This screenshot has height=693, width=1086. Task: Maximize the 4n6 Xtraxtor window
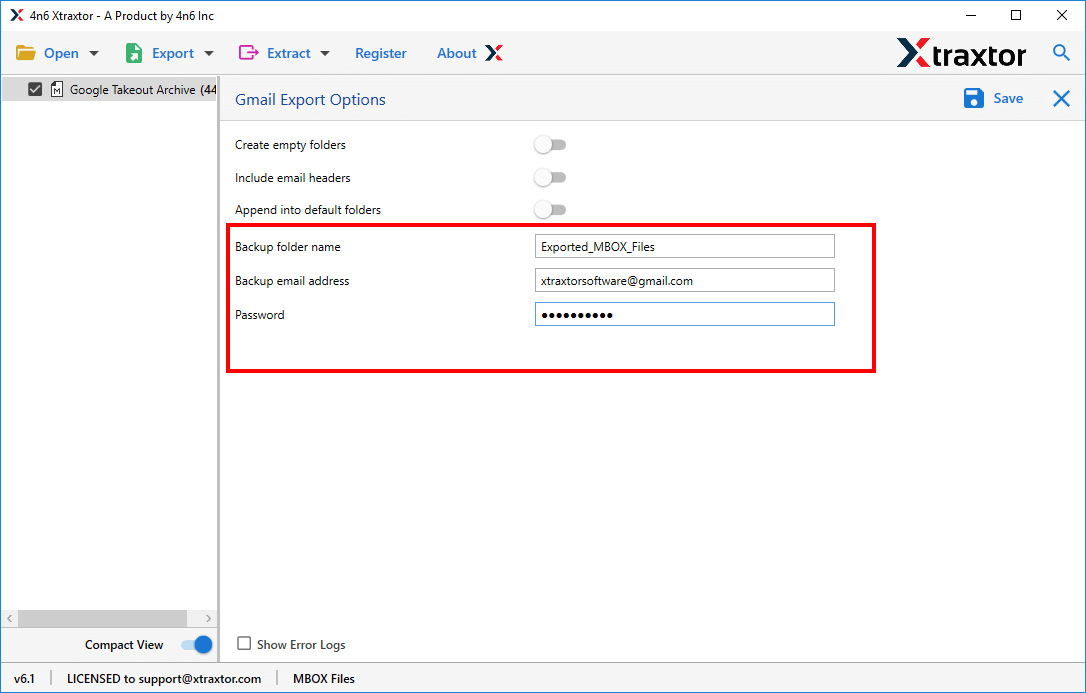(1016, 15)
